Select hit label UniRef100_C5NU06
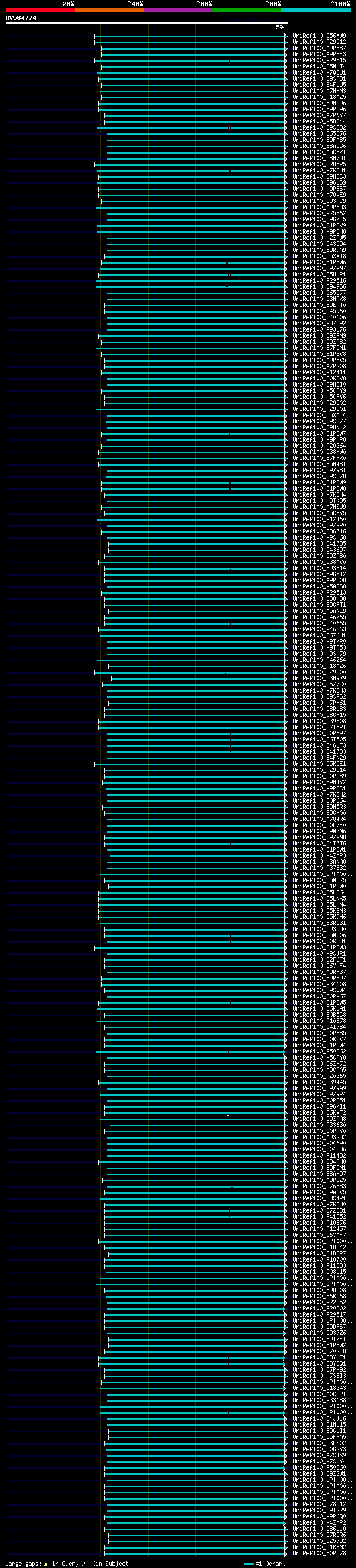 [x=319, y=935]
